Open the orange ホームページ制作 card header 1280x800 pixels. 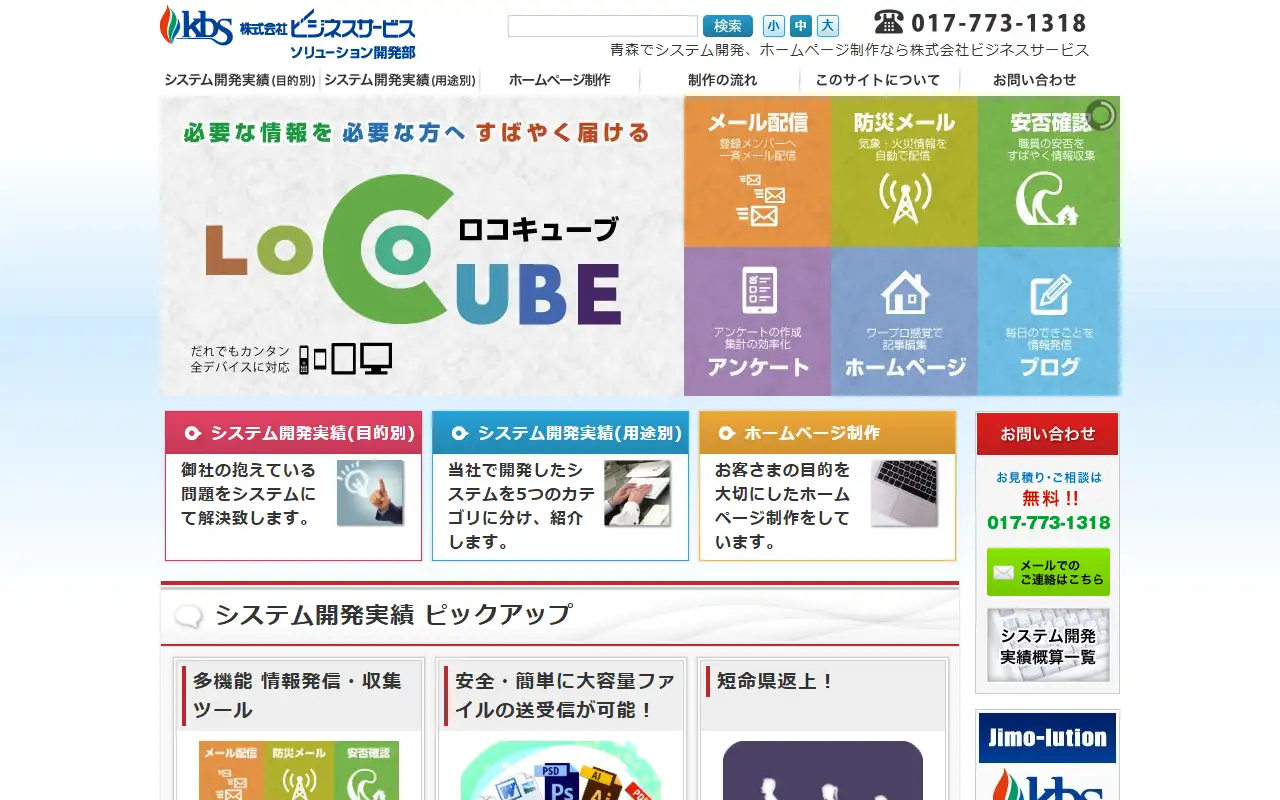[827, 433]
